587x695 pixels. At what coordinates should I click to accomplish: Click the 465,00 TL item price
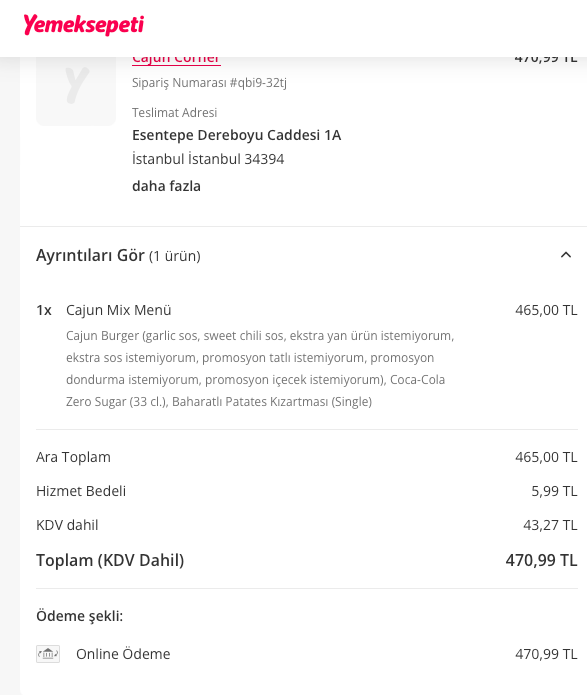point(546,310)
